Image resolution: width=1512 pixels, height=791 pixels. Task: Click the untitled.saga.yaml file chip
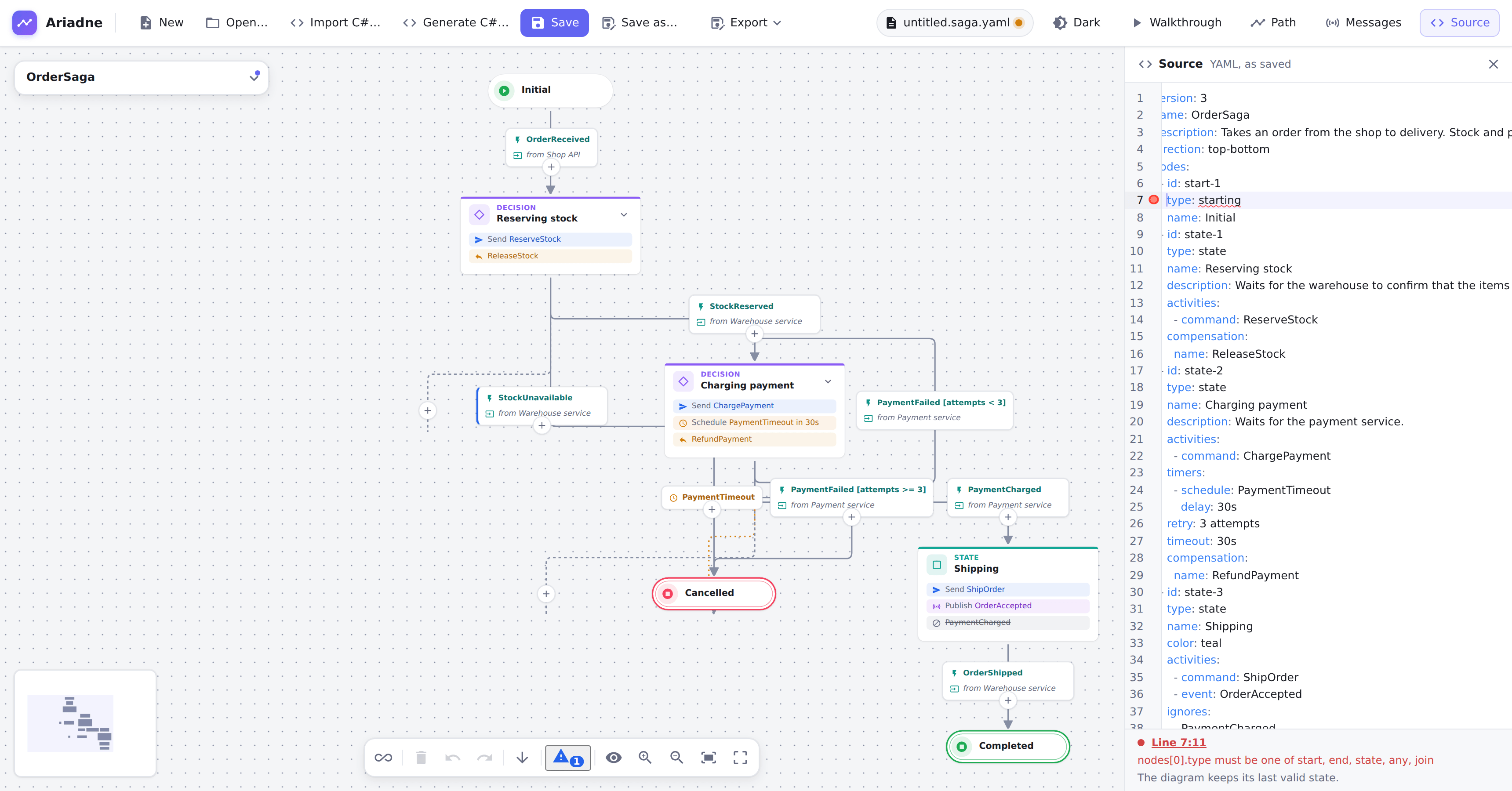(x=954, y=23)
